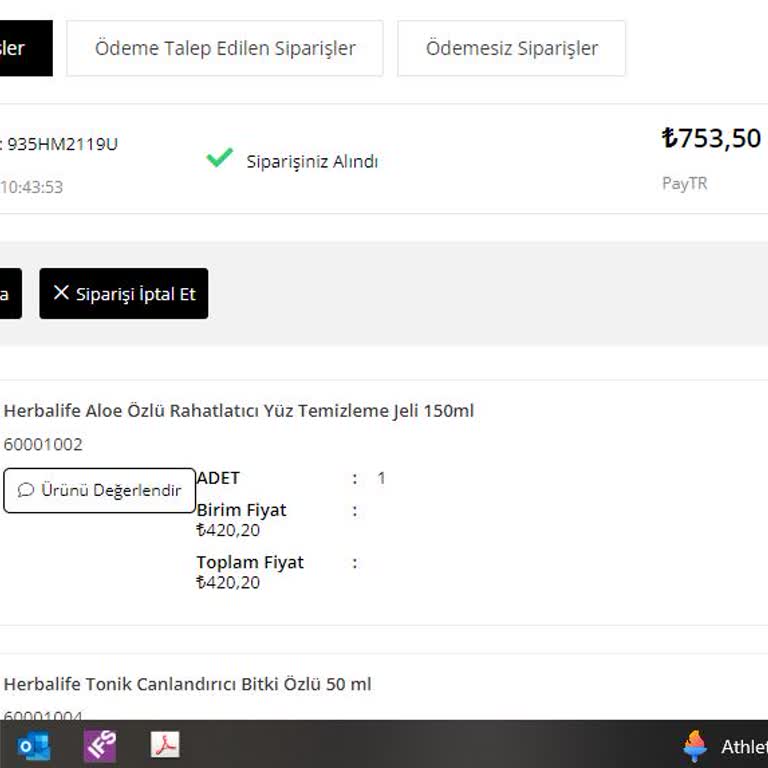This screenshot has width=768, height=768.
Task: Click order number 935HM2119U
Action: [x=63, y=144]
